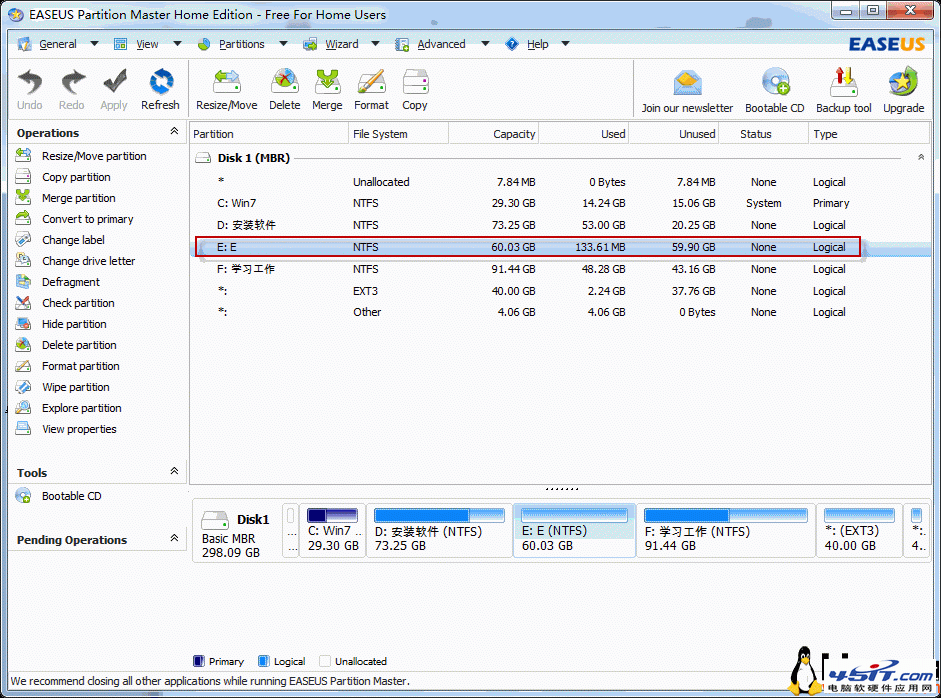Viewport: 941px width, 698px height.
Task: Open the Help menu
Action: click(x=538, y=44)
